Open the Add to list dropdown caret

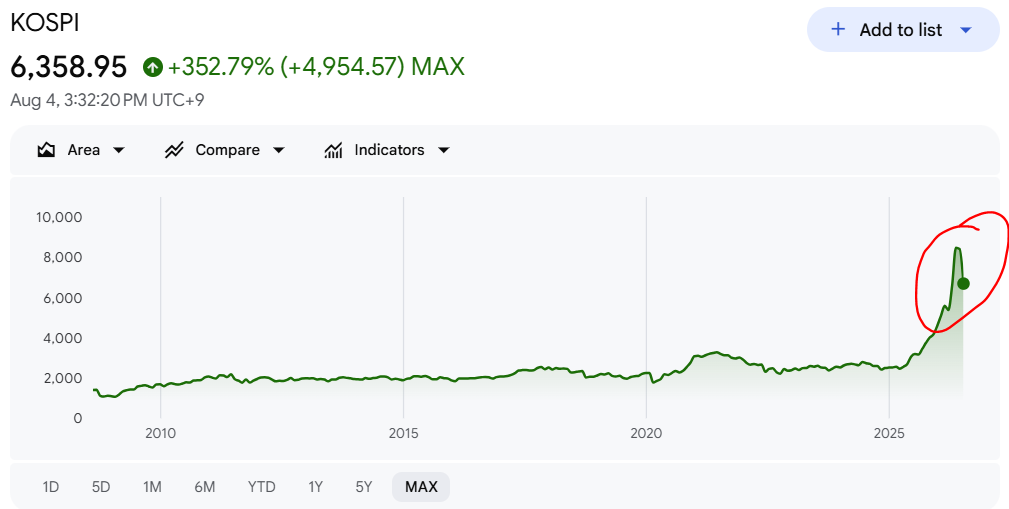tap(965, 30)
